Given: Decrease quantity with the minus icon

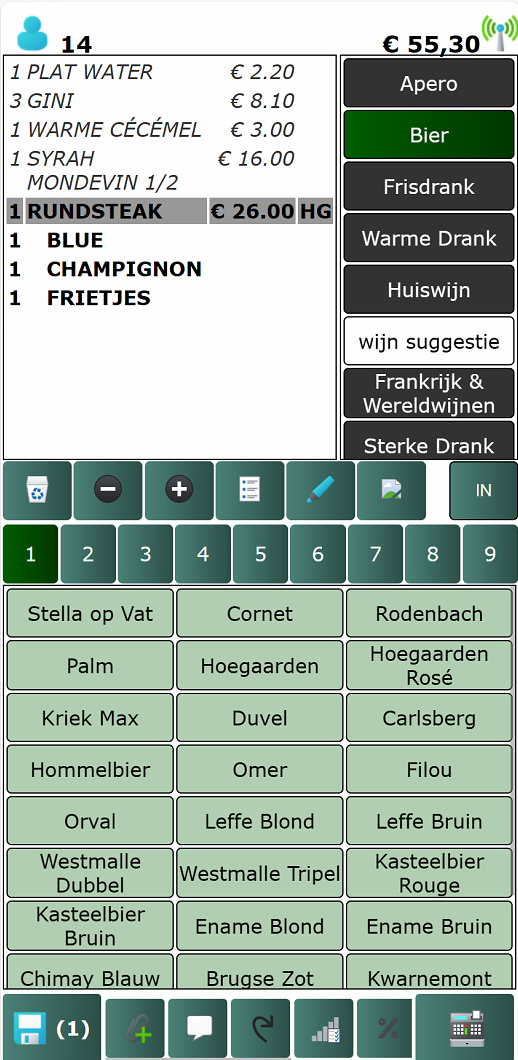Looking at the screenshot, I should point(108,490).
